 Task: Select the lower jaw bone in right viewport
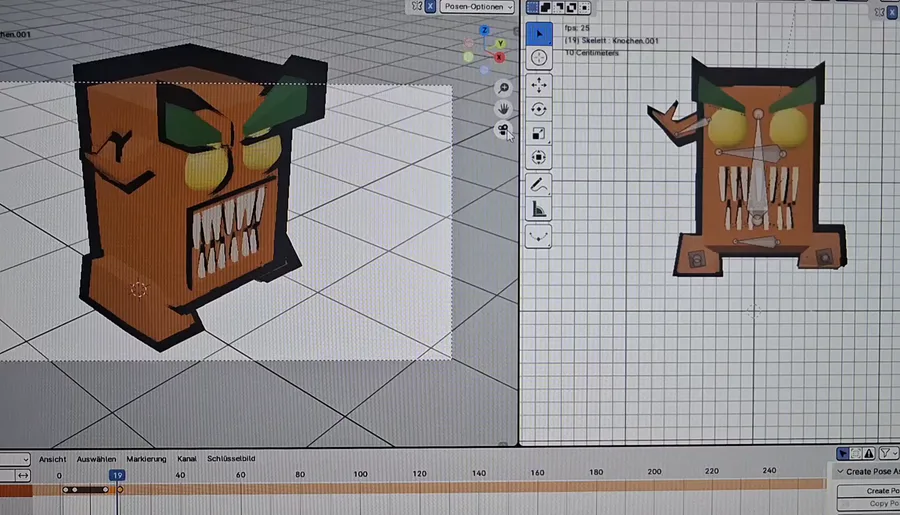pos(757,242)
